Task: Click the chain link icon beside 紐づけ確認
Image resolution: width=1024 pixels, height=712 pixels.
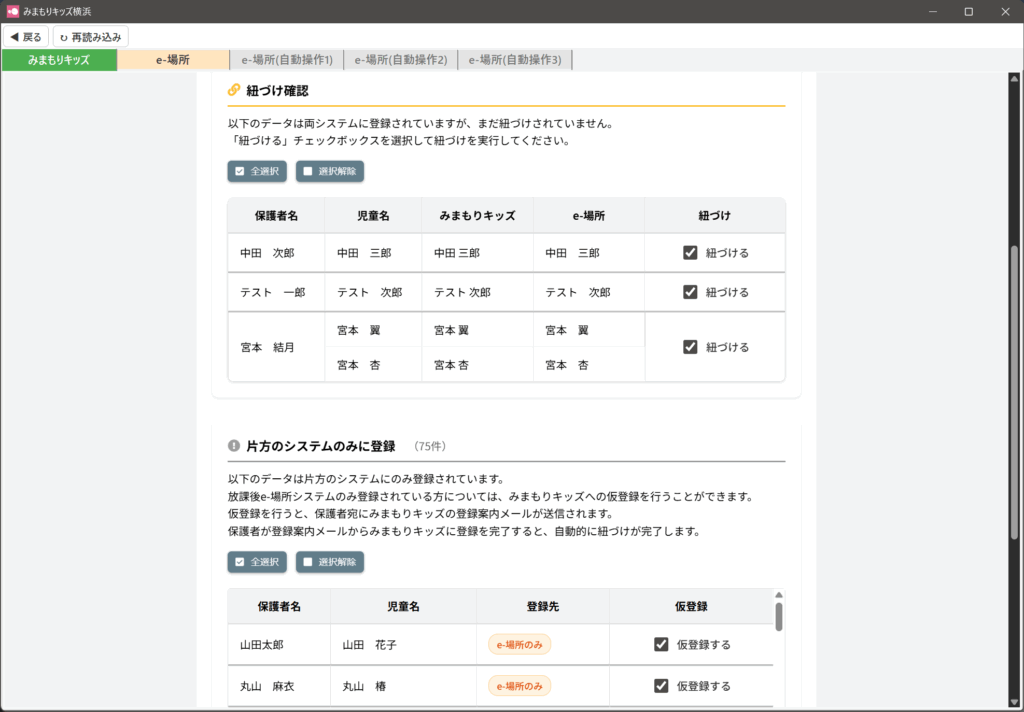Action: [234, 90]
